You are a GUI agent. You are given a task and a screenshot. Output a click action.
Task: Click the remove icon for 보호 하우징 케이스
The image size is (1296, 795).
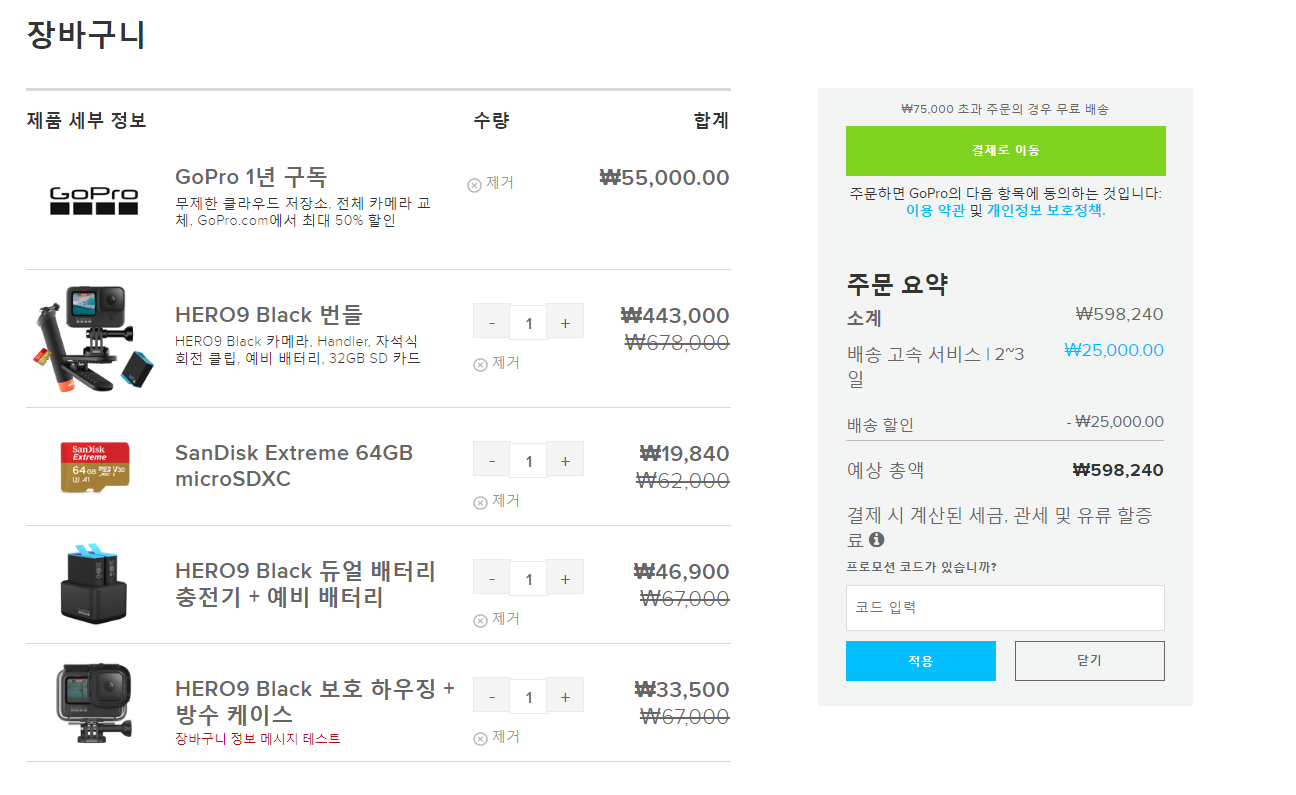click(480, 738)
